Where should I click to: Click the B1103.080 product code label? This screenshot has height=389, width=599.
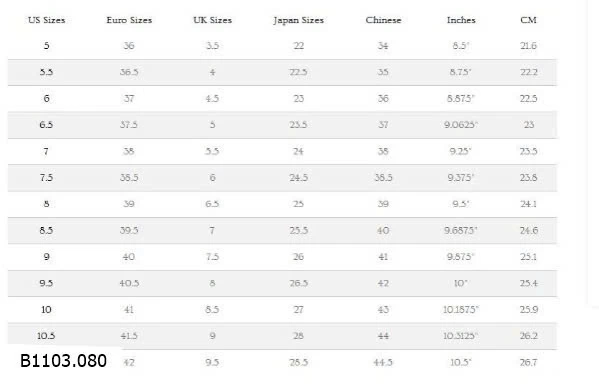[x=63, y=361]
